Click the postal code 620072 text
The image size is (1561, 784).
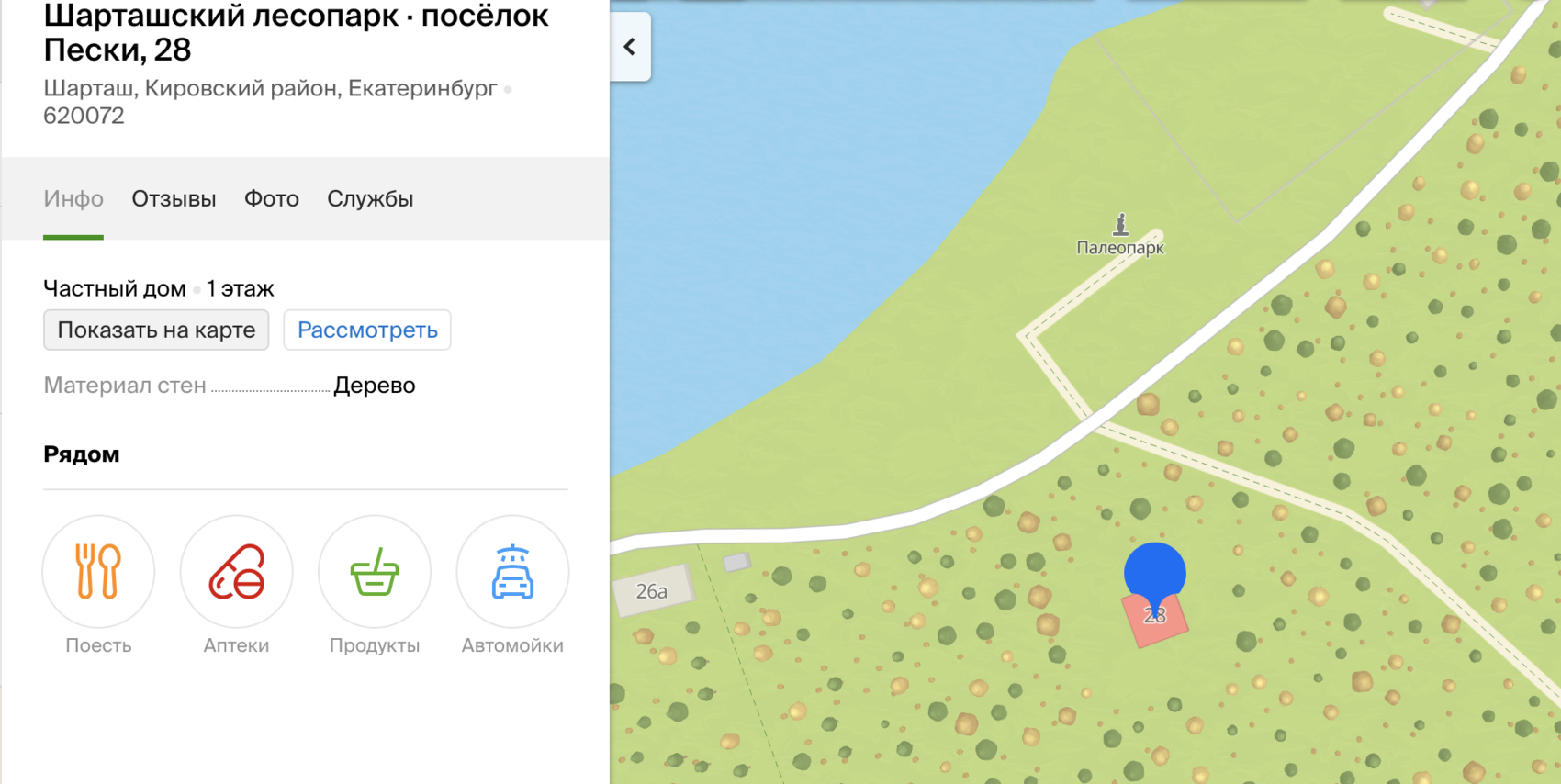point(84,116)
